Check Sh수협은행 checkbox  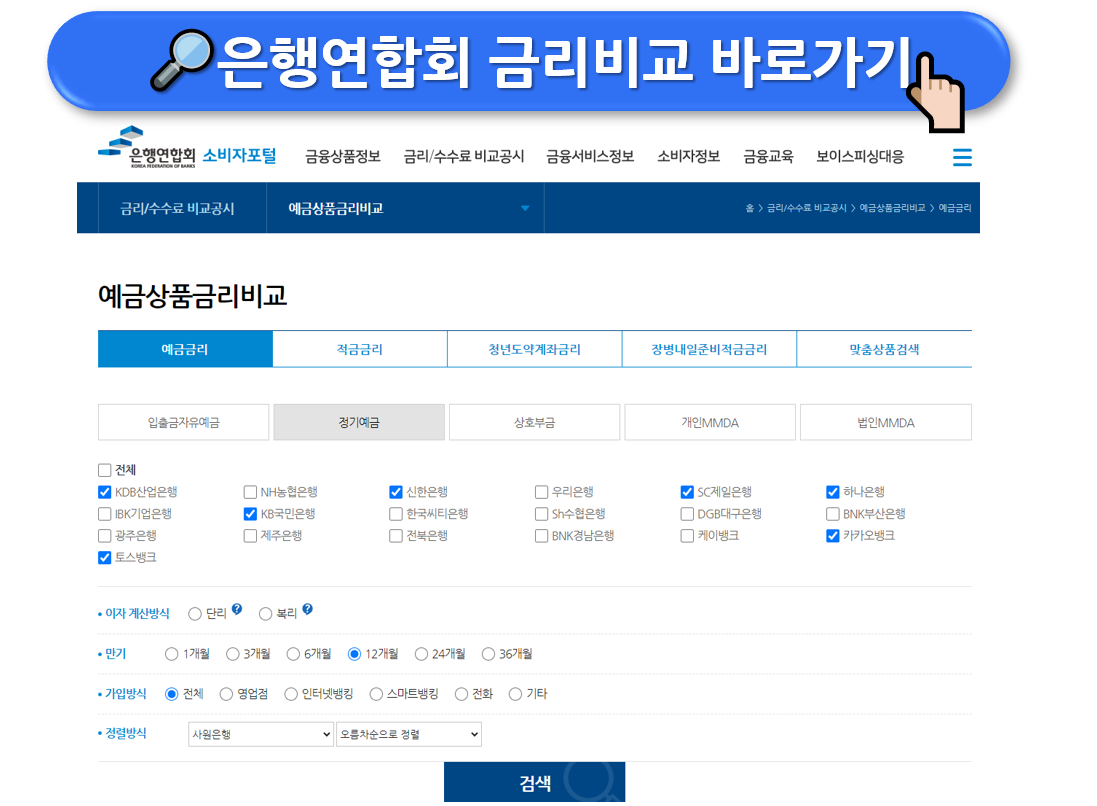coord(542,514)
